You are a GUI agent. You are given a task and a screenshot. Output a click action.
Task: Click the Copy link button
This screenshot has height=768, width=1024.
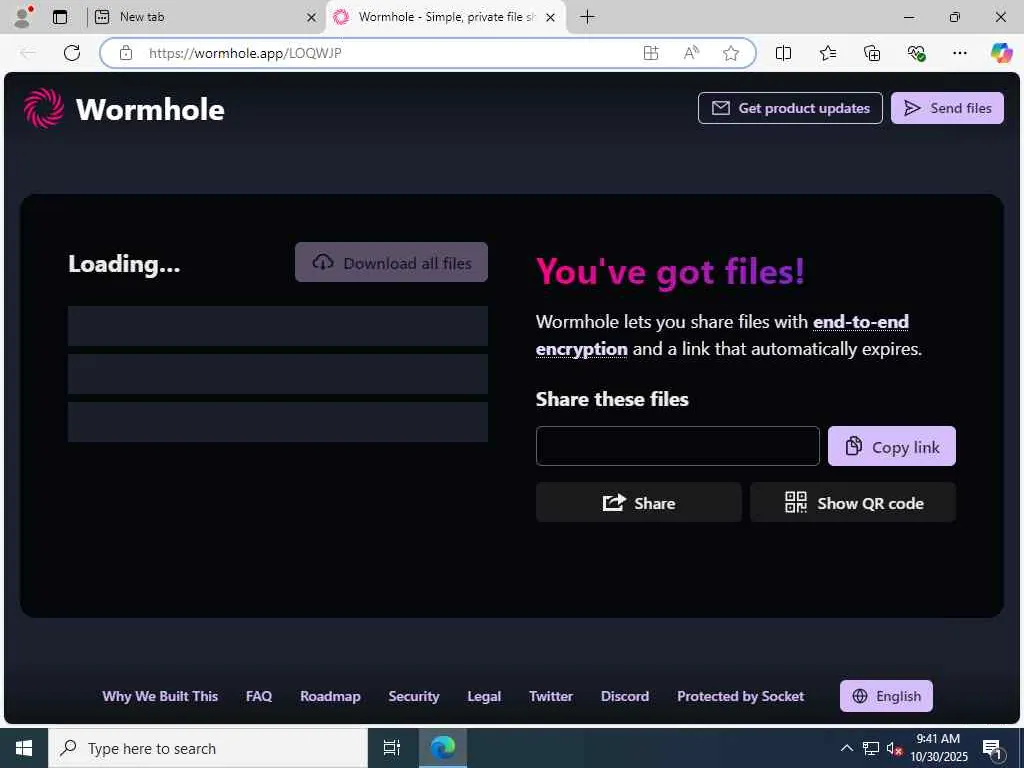(891, 447)
